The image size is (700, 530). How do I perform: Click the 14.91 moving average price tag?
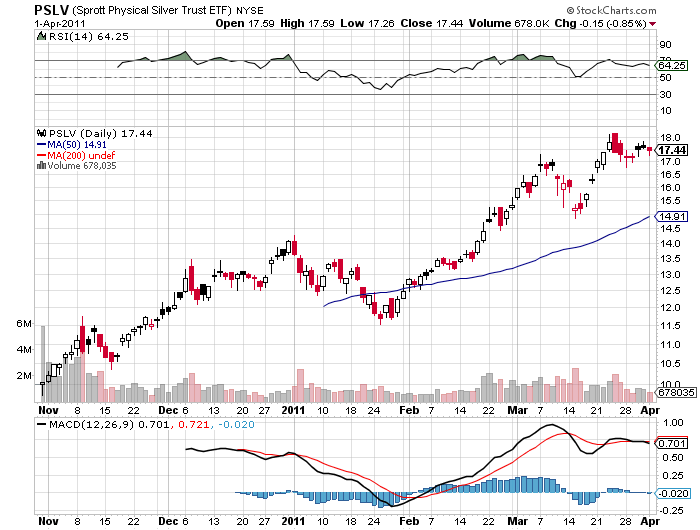click(x=672, y=217)
